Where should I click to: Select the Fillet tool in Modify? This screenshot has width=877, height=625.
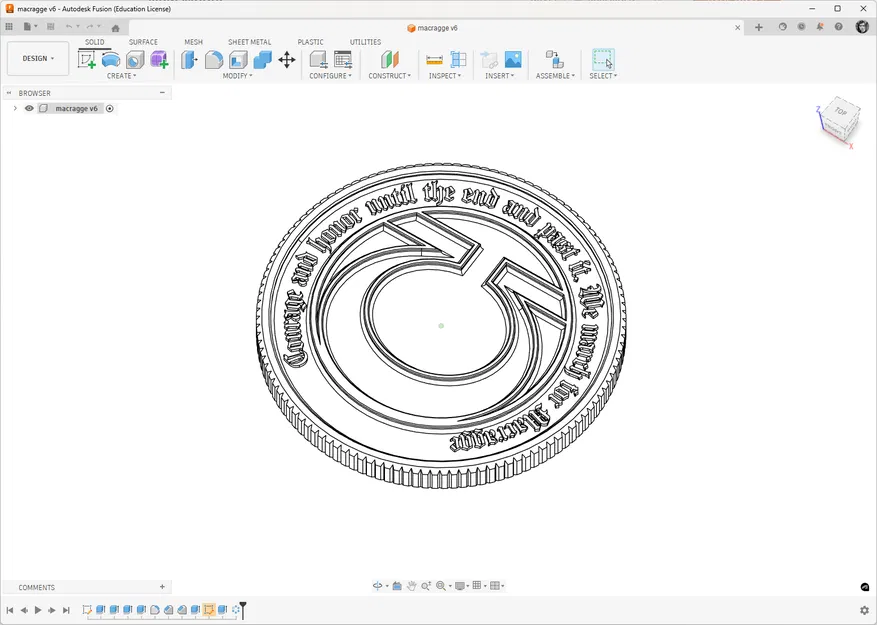coord(214,59)
